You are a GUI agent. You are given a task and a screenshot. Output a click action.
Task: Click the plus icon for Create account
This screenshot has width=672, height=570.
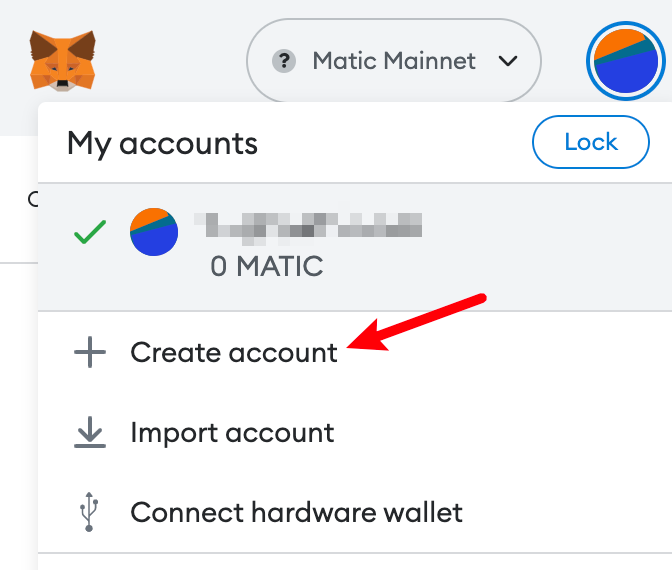click(90, 352)
